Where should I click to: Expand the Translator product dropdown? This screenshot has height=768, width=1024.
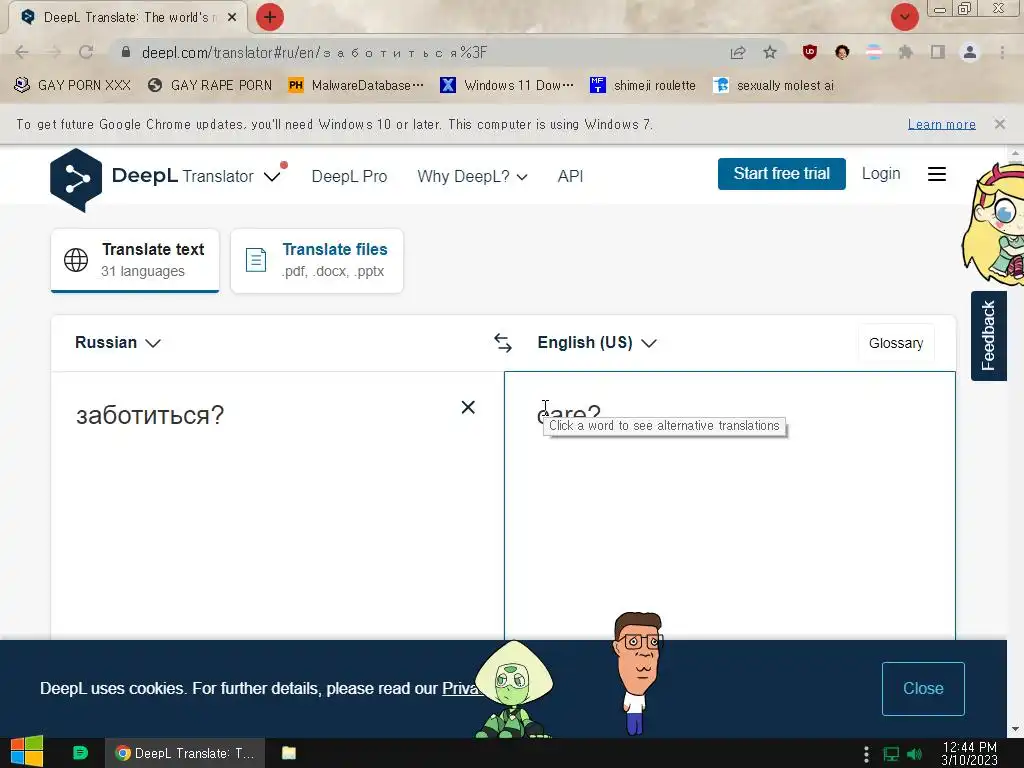pyautogui.click(x=272, y=176)
